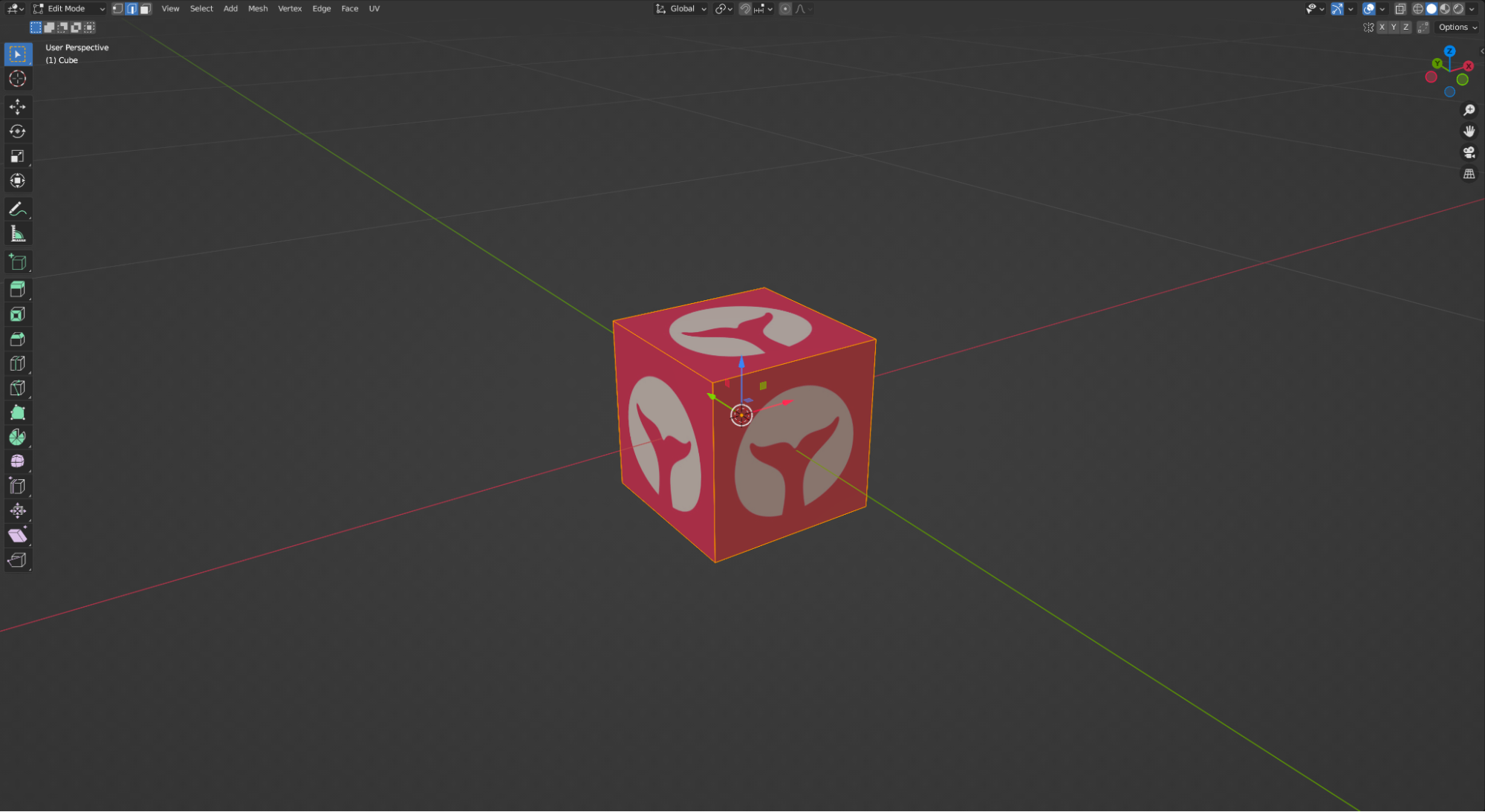Click the 3D Cursor tool
Screen dimensions: 1485x812
pos(17,79)
